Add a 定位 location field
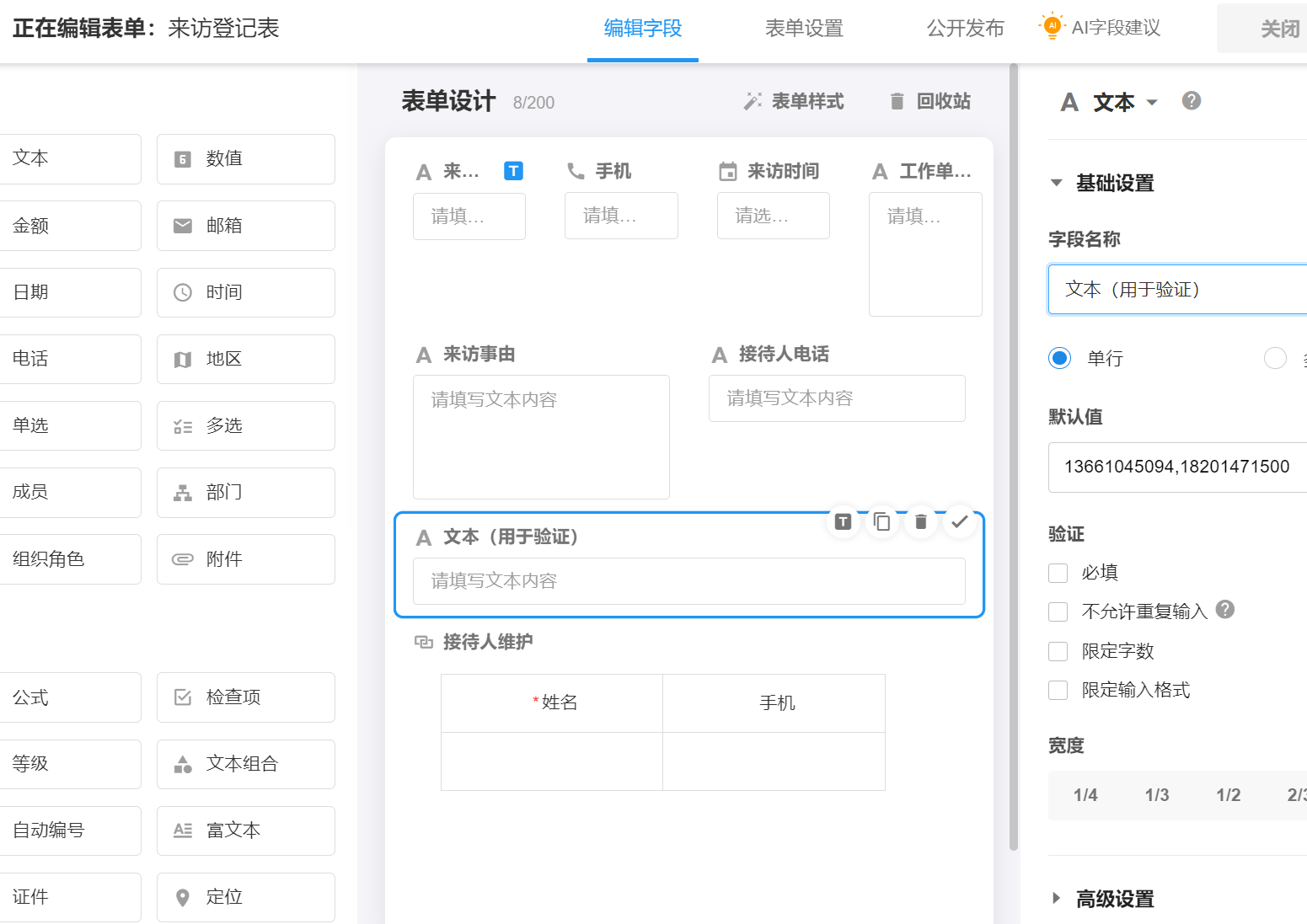The image size is (1307, 924). click(245, 897)
